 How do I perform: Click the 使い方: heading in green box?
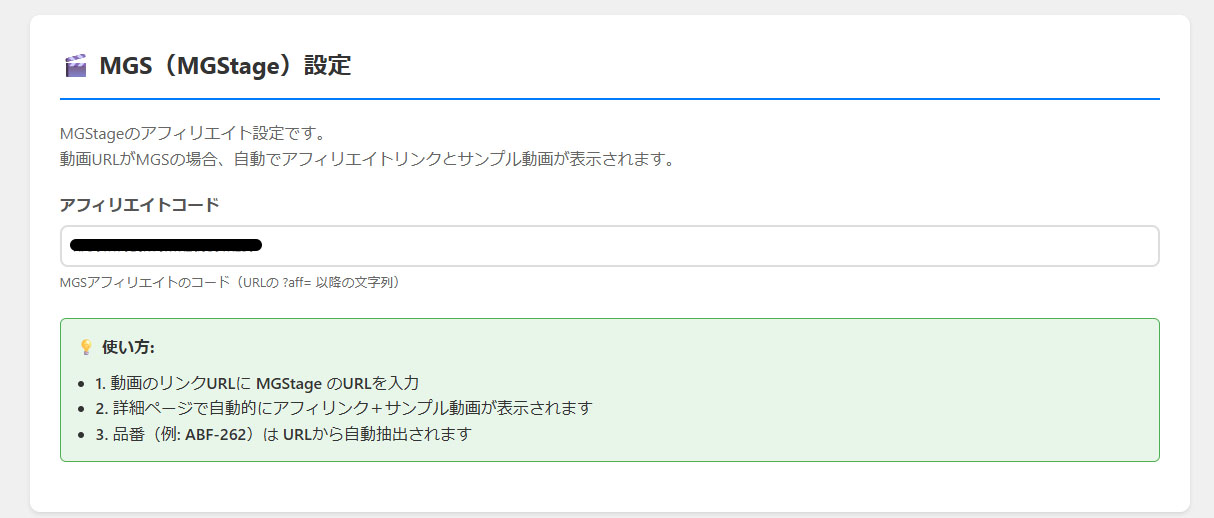pyautogui.click(x=128, y=347)
